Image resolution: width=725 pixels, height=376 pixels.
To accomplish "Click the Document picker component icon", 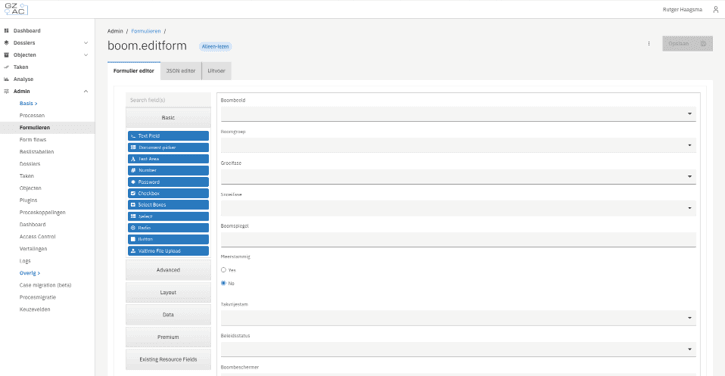I will tap(133, 148).
